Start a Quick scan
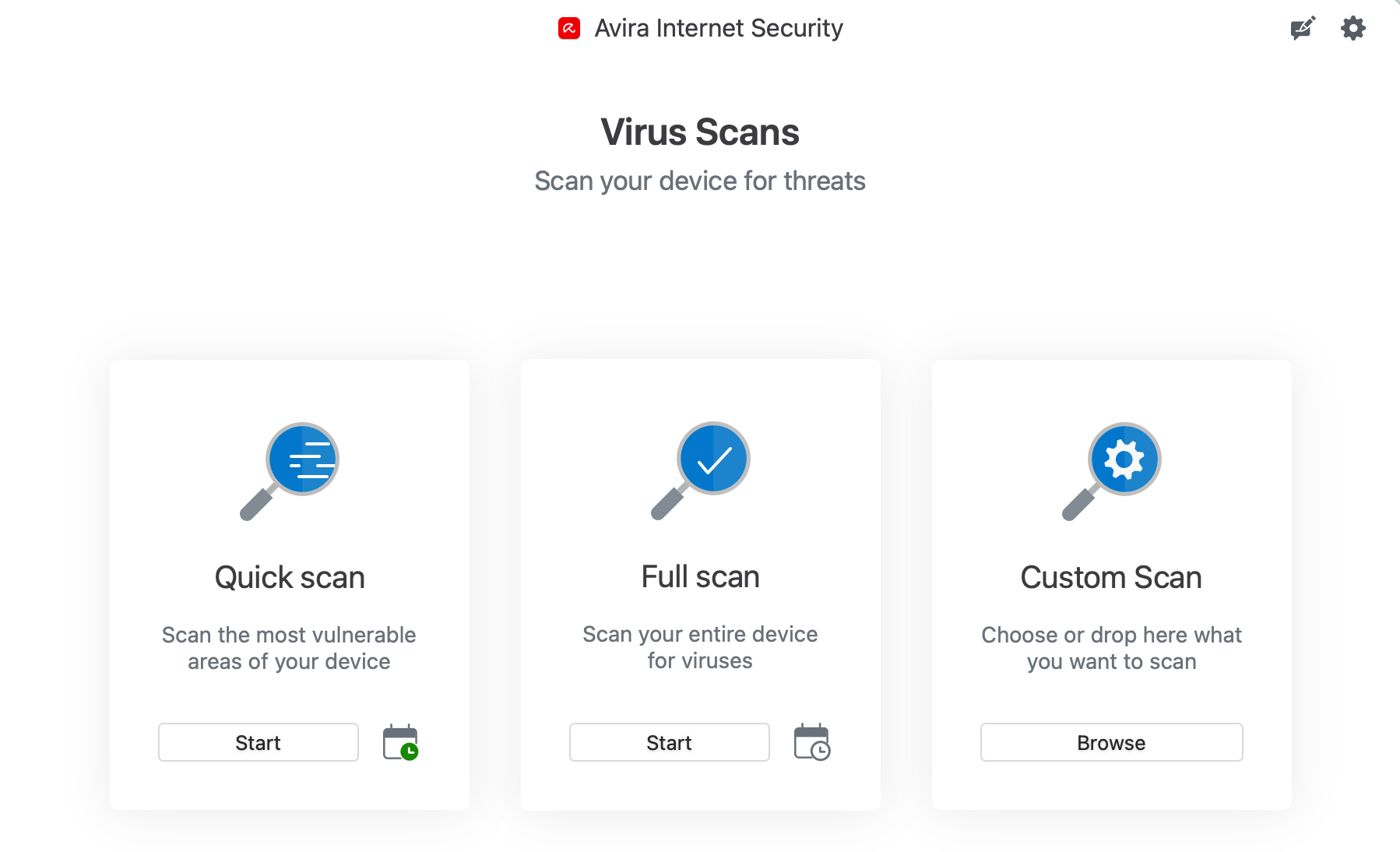The image size is (1400, 852). pyautogui.click(x=258, y=742)
